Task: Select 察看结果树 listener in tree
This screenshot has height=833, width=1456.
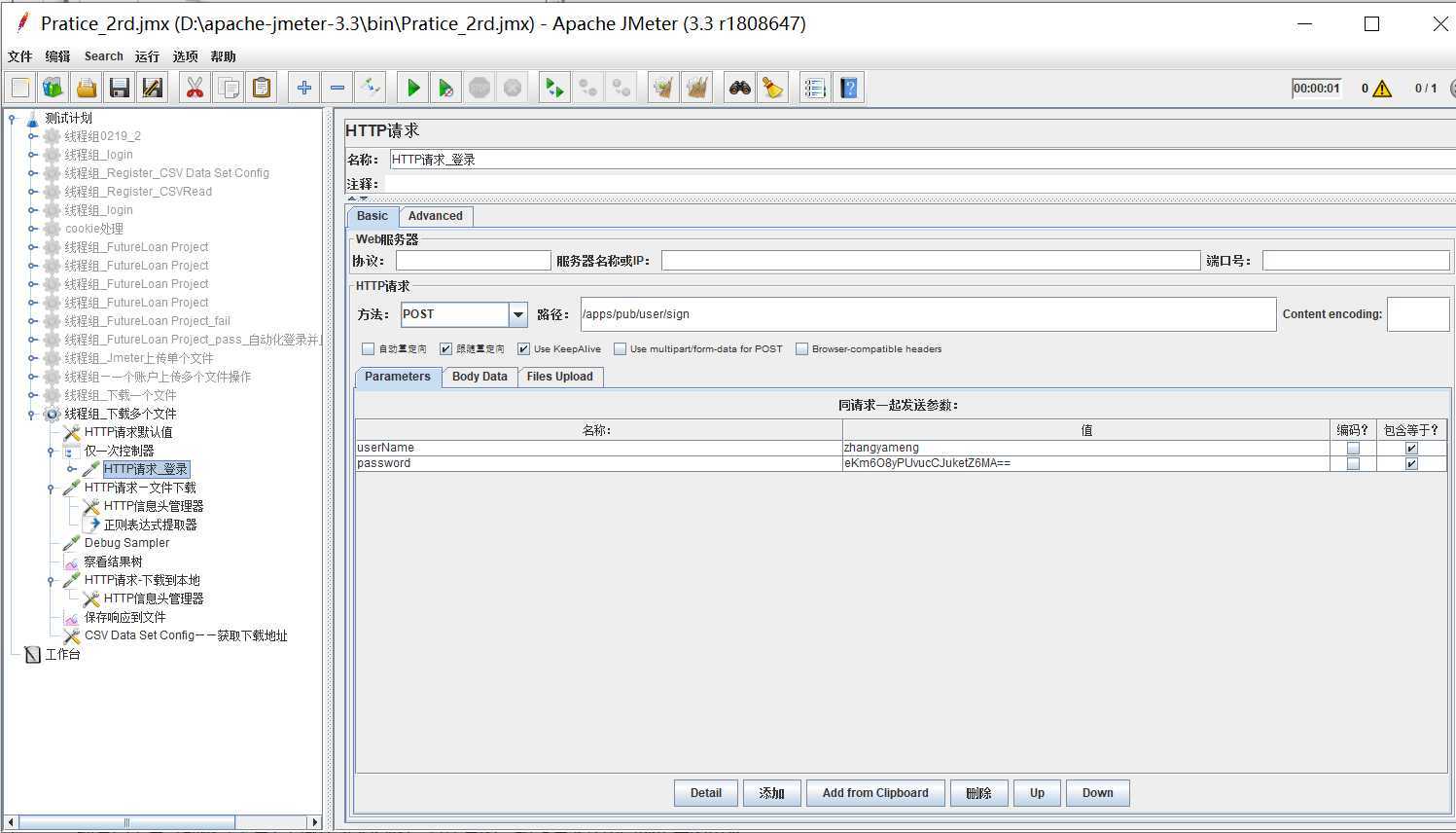Action: click(x=113, y=561)
